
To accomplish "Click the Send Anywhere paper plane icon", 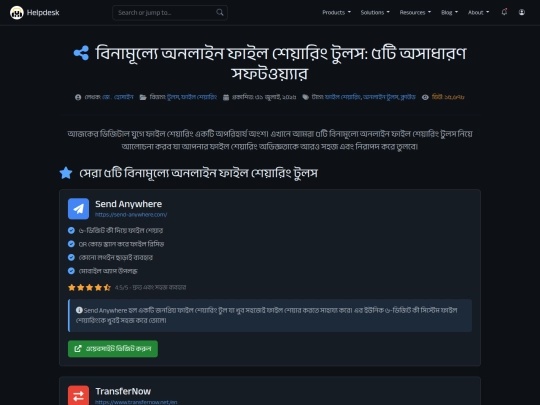I will point(79,209).
